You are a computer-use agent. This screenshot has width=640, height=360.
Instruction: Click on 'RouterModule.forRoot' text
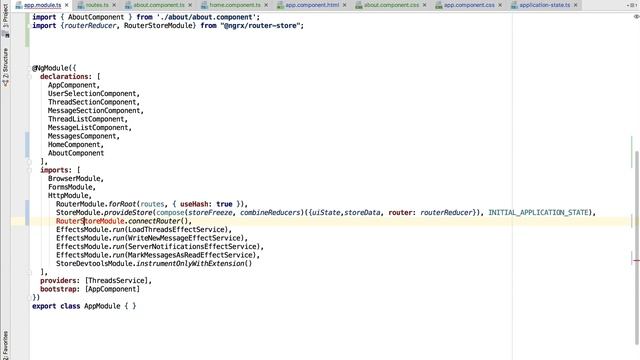tap(96, 204)
